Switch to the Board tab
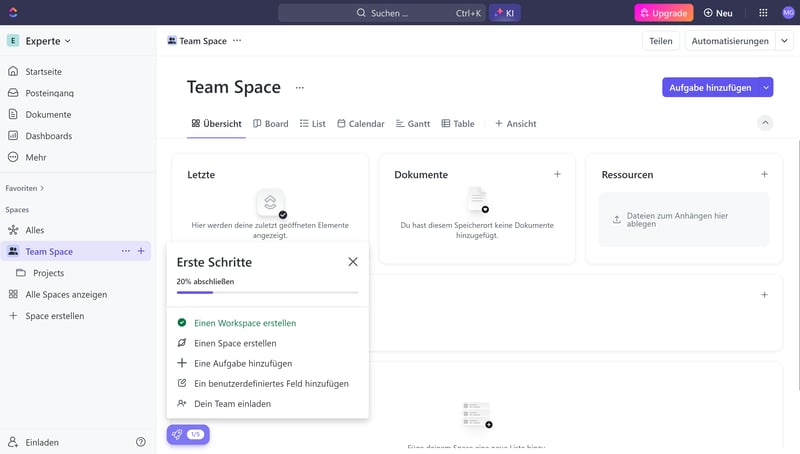This screenshot has width=800, height=454. click(x=270, y=124)
